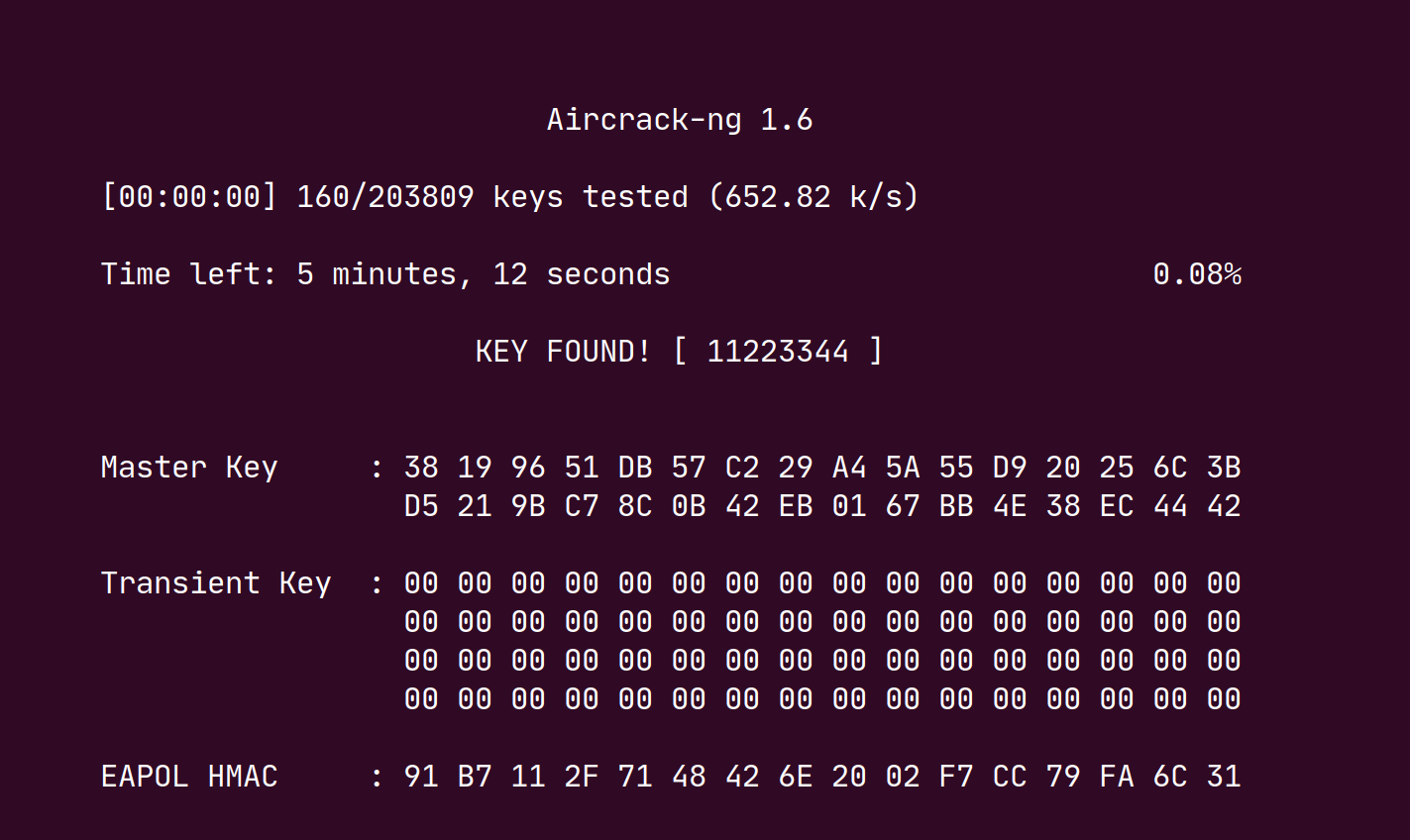Click the 'EAPOL HMAC' label
The image size is (1410, 840).
point(189,777)
